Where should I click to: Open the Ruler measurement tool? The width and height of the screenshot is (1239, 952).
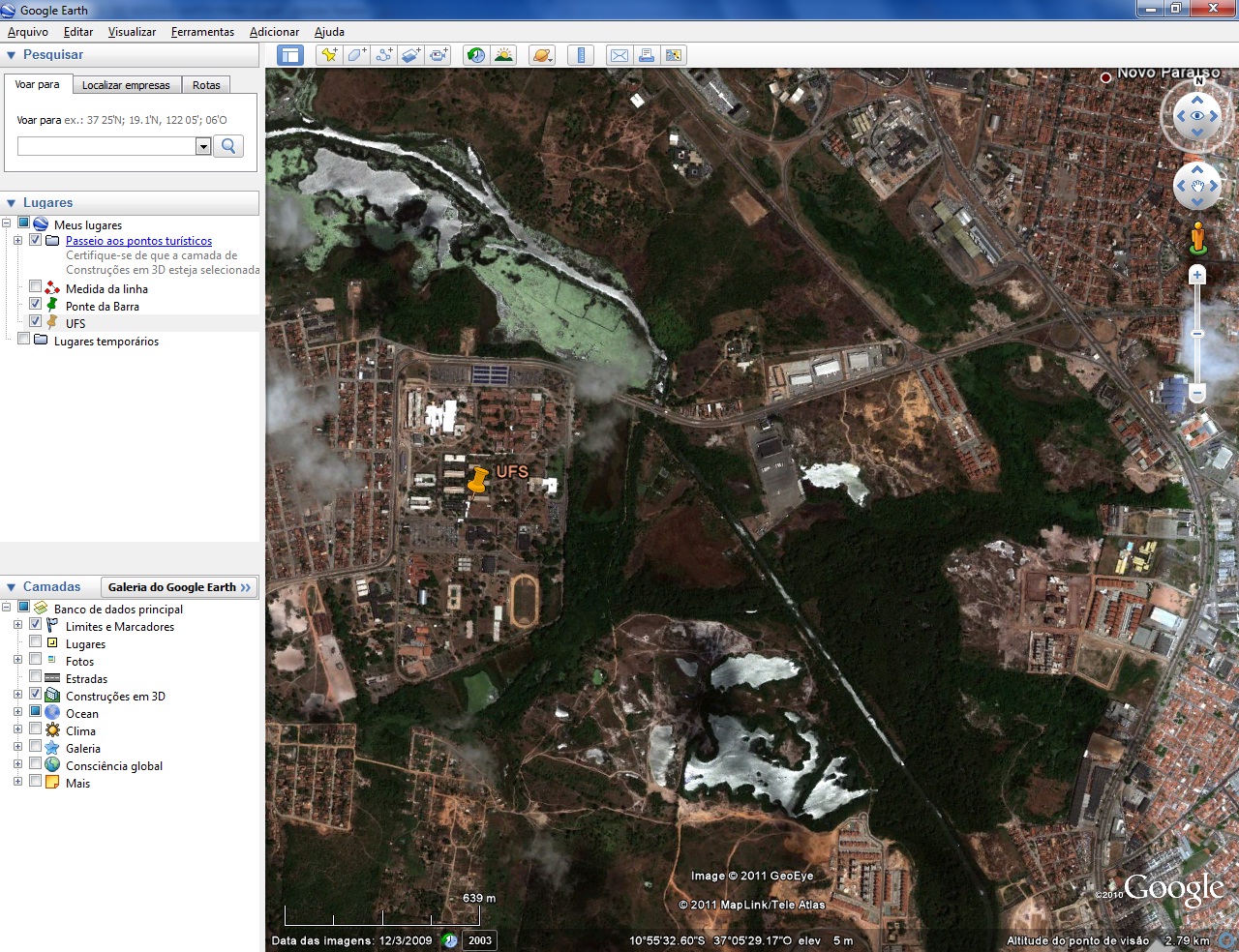580,55
